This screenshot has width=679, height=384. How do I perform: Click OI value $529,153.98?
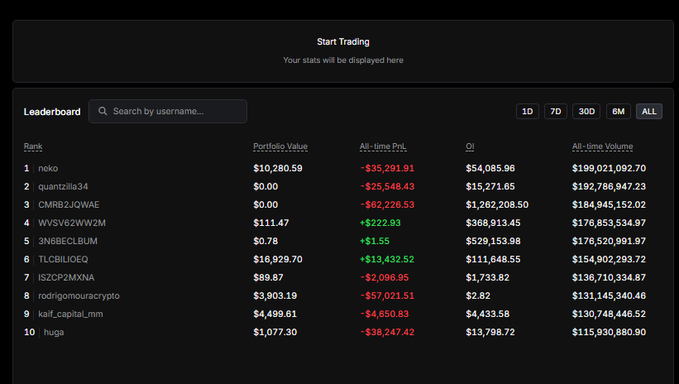[x=493, y=241]
